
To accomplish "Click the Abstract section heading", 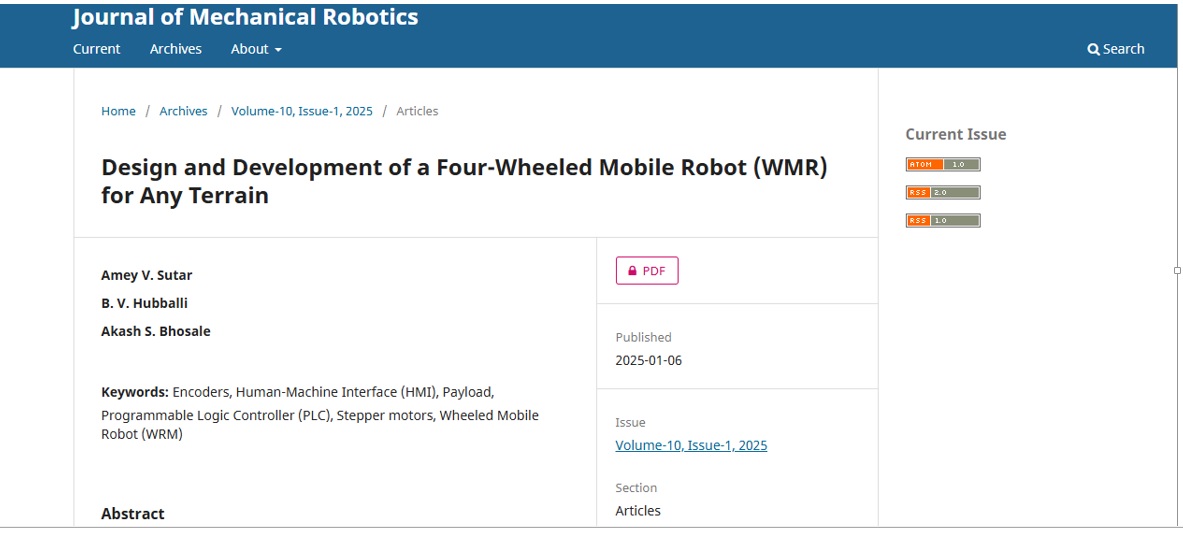I will [133, 514].
